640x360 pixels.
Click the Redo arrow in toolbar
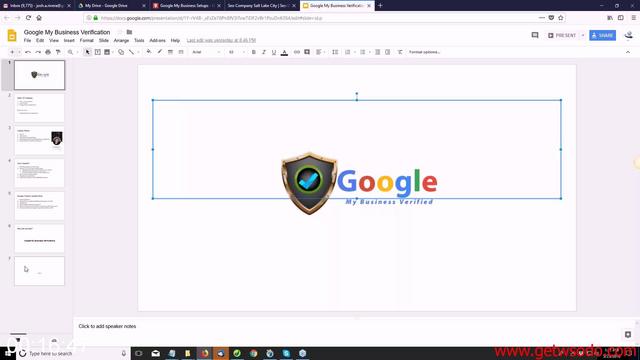pyautogui.click(x=38, y=52)
